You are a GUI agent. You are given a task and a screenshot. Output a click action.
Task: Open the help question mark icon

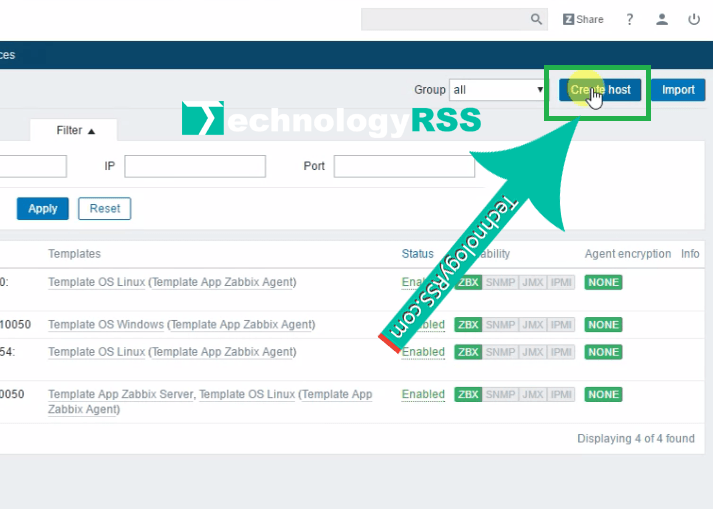click(x=629, y=19)
